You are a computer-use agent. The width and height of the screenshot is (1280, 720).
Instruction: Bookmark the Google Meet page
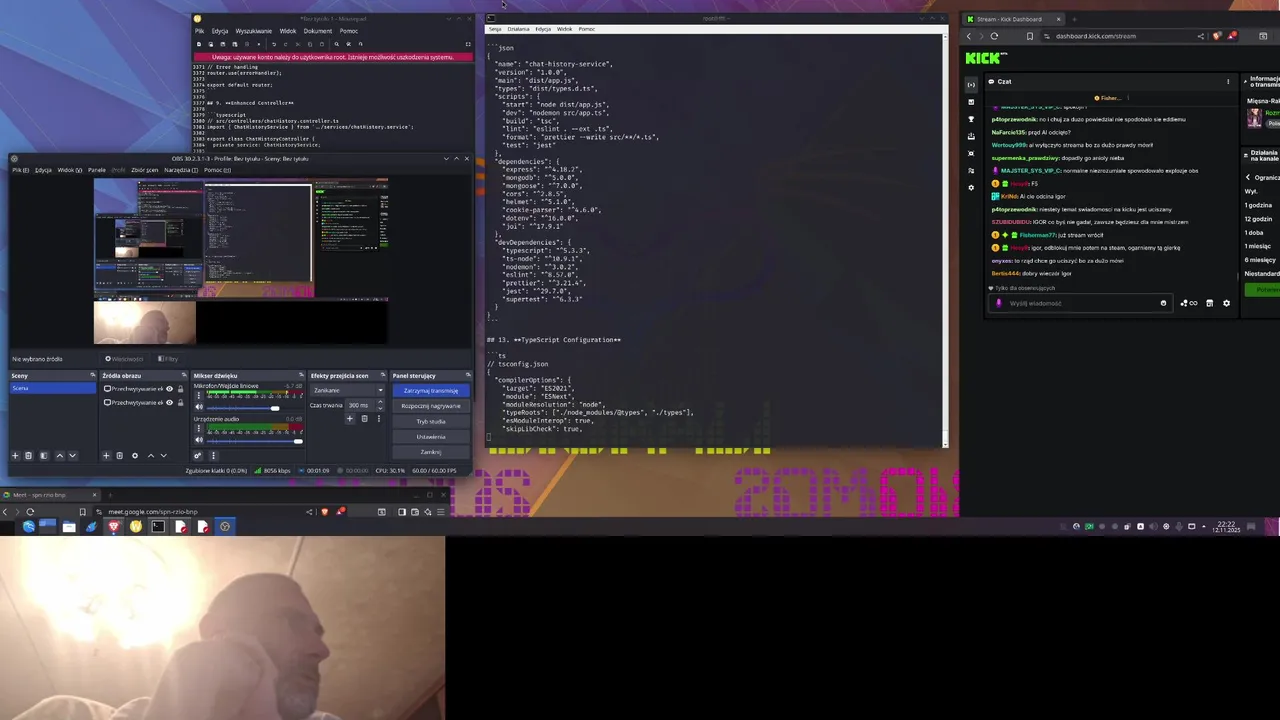click(x=82, y=512)
